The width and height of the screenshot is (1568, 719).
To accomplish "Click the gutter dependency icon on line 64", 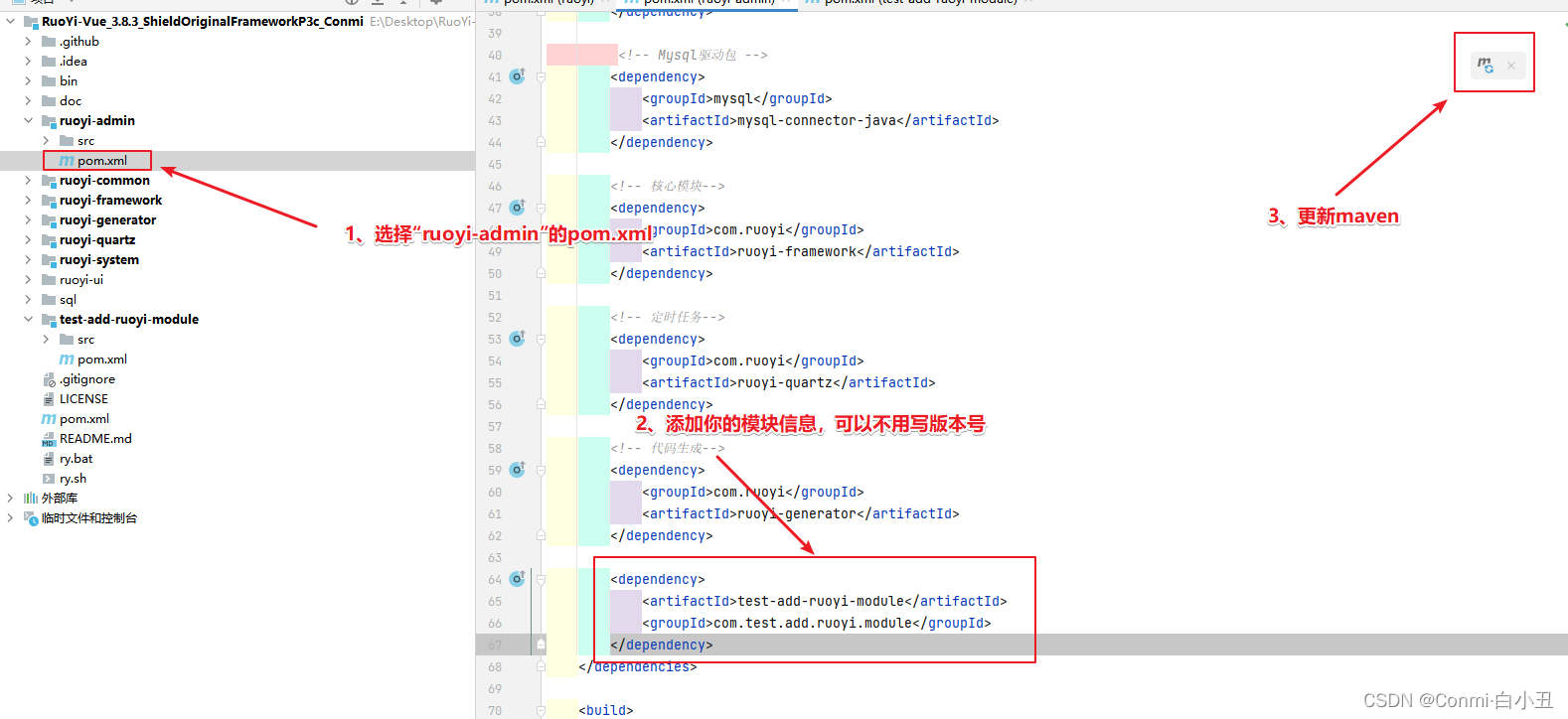I will [x=517, y=579].
